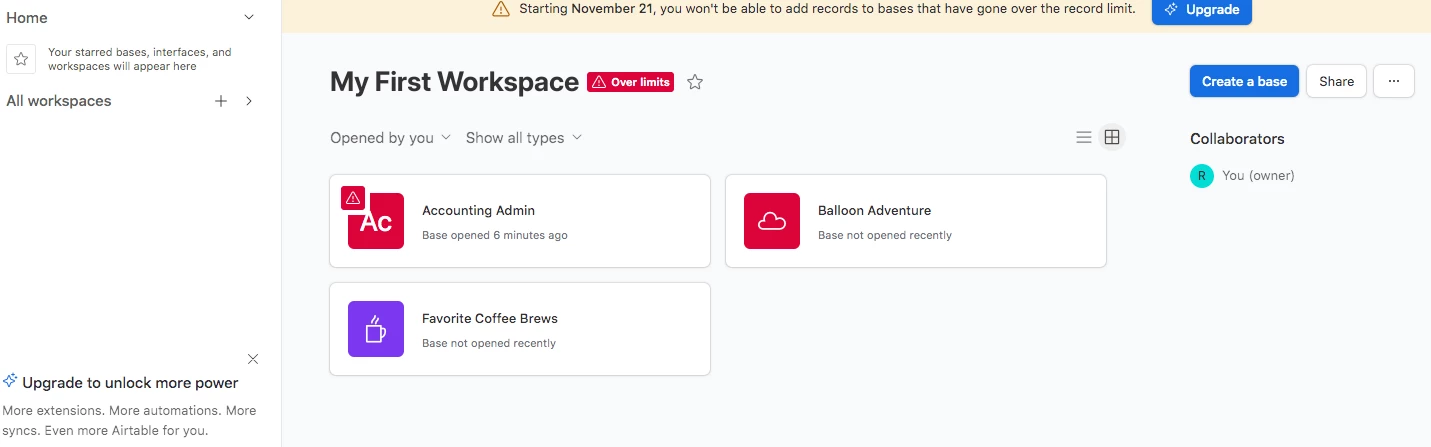Open the 'Show all types' dropdown
The image size is (1431, 447).
pos(524,138)
